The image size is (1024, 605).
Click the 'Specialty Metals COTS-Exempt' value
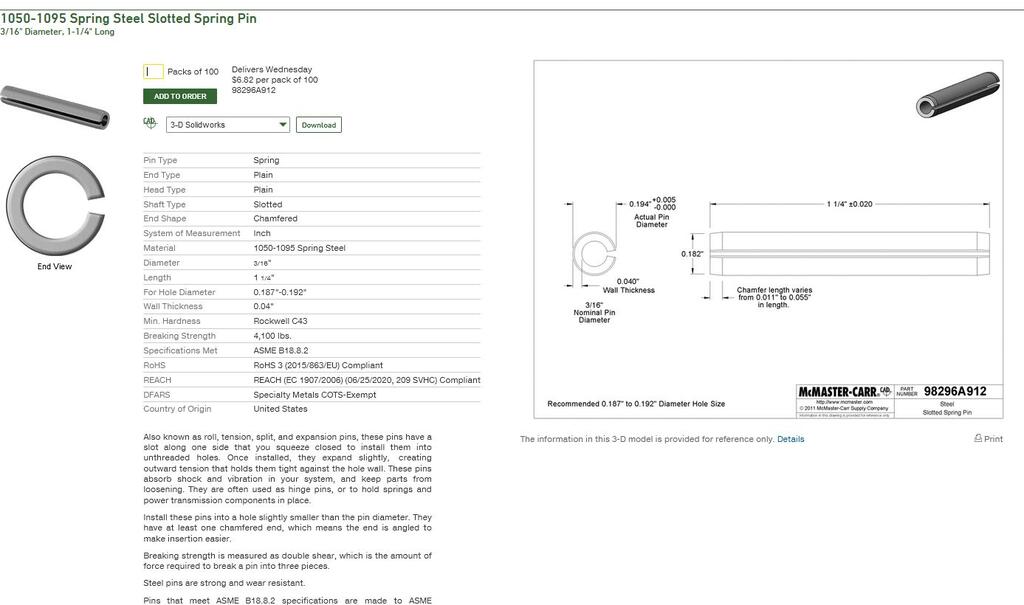(x=315, y=395)
